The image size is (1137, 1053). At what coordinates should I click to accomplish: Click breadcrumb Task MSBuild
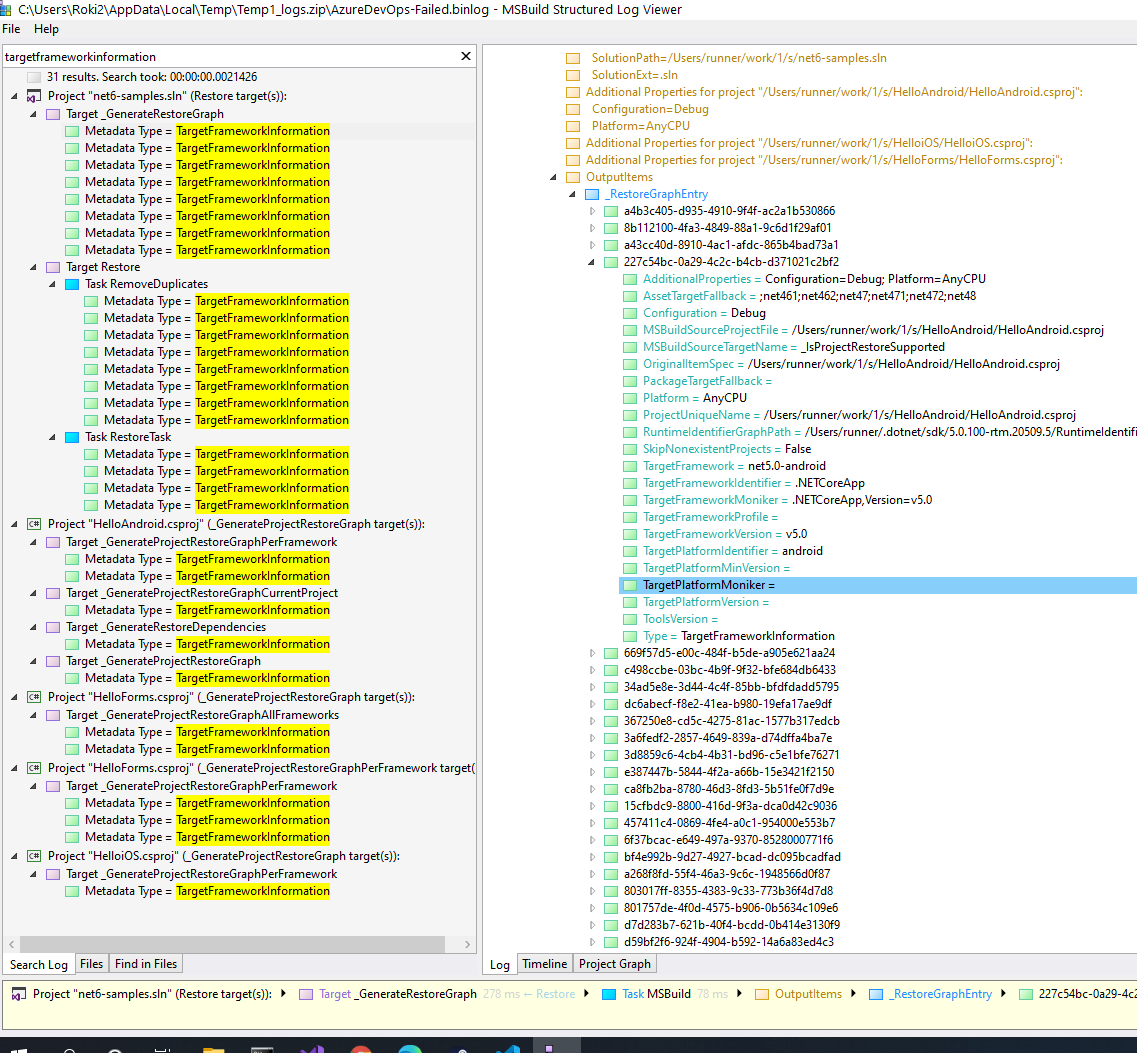pos(656,994)
